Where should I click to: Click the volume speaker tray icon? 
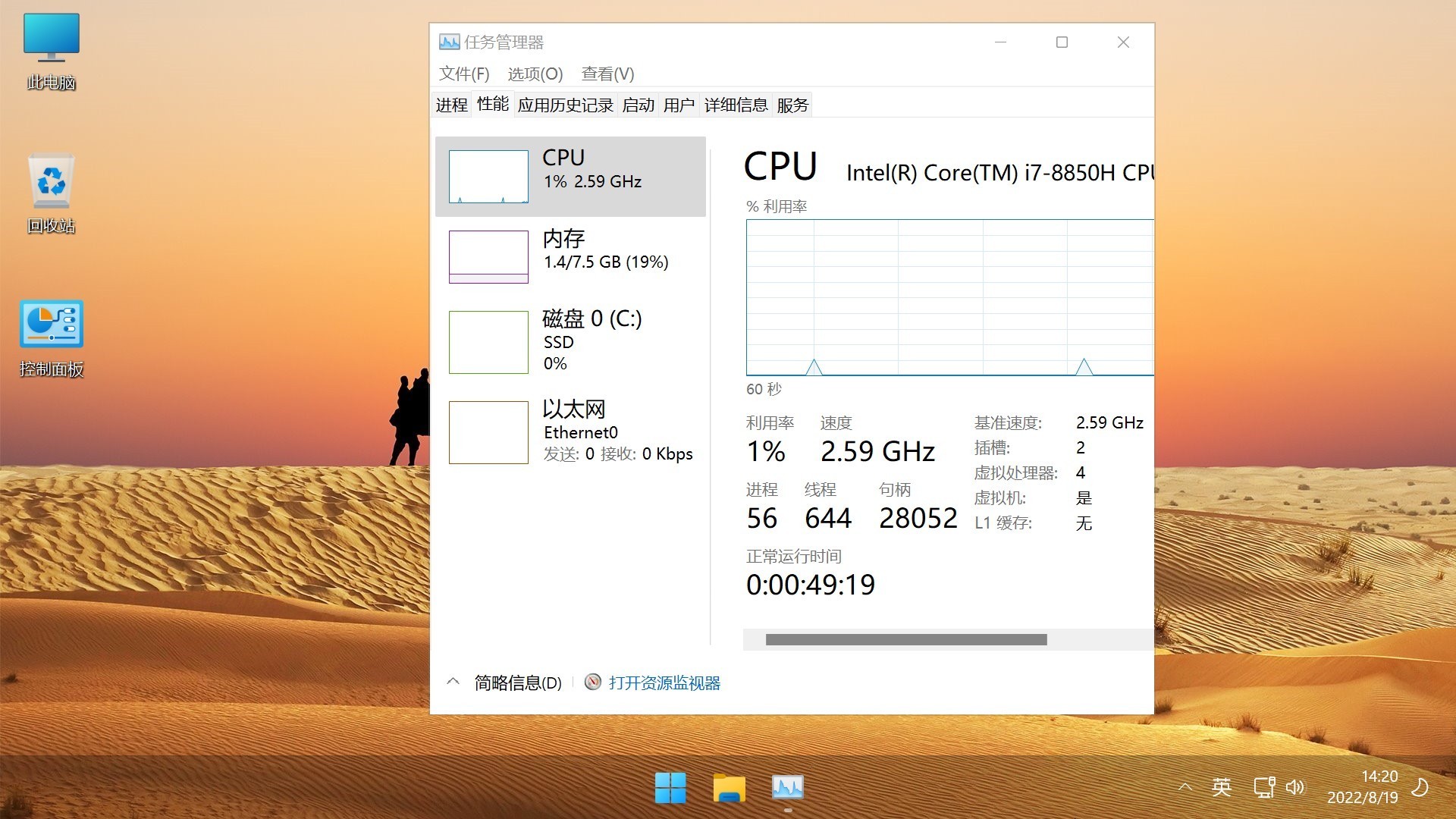coord(1294,787)
